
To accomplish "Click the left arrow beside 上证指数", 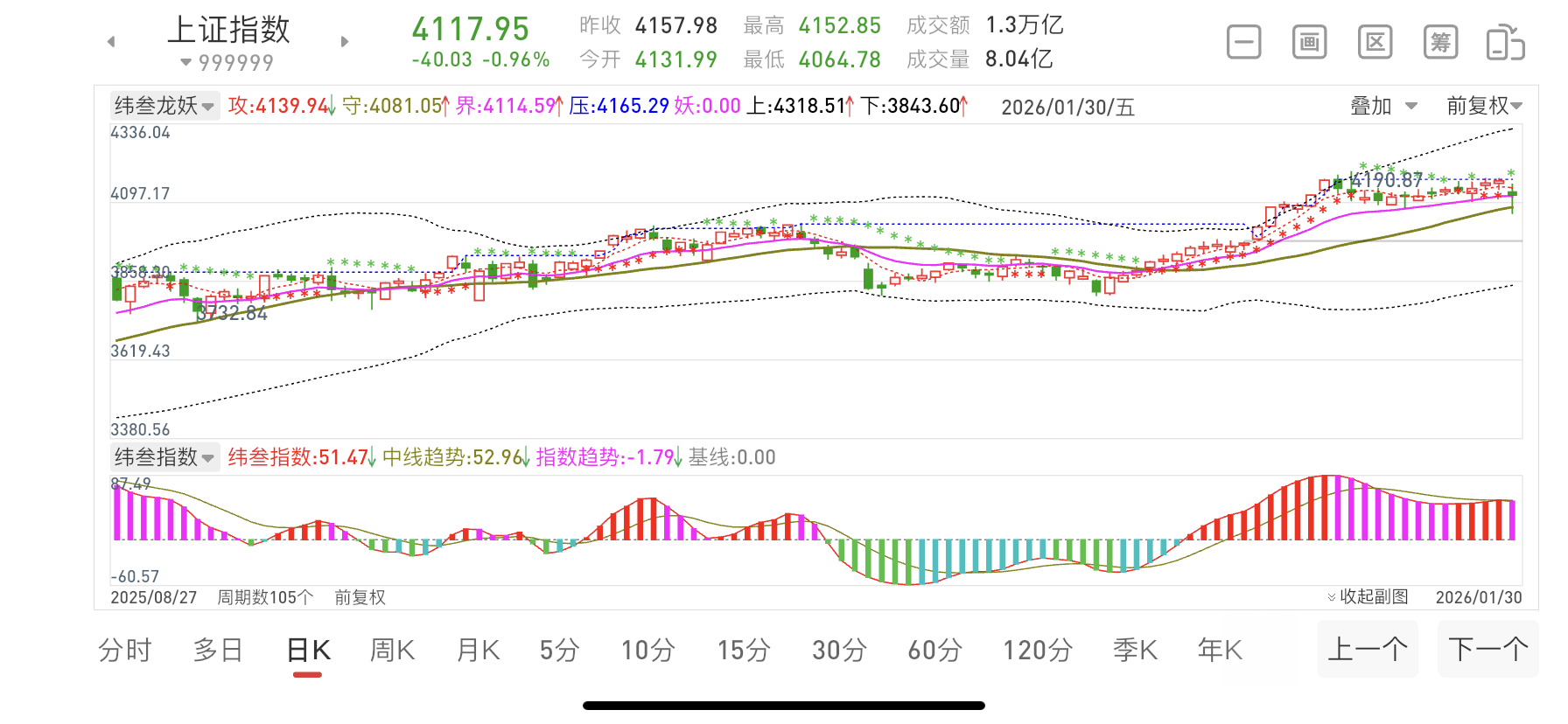I will tap(111, 41).
